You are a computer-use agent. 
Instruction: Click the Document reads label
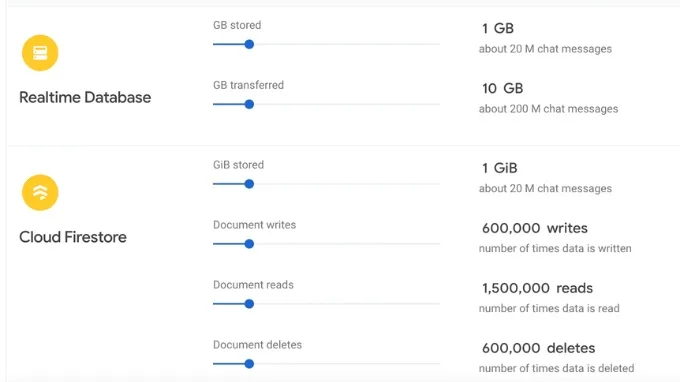(253, 285)
